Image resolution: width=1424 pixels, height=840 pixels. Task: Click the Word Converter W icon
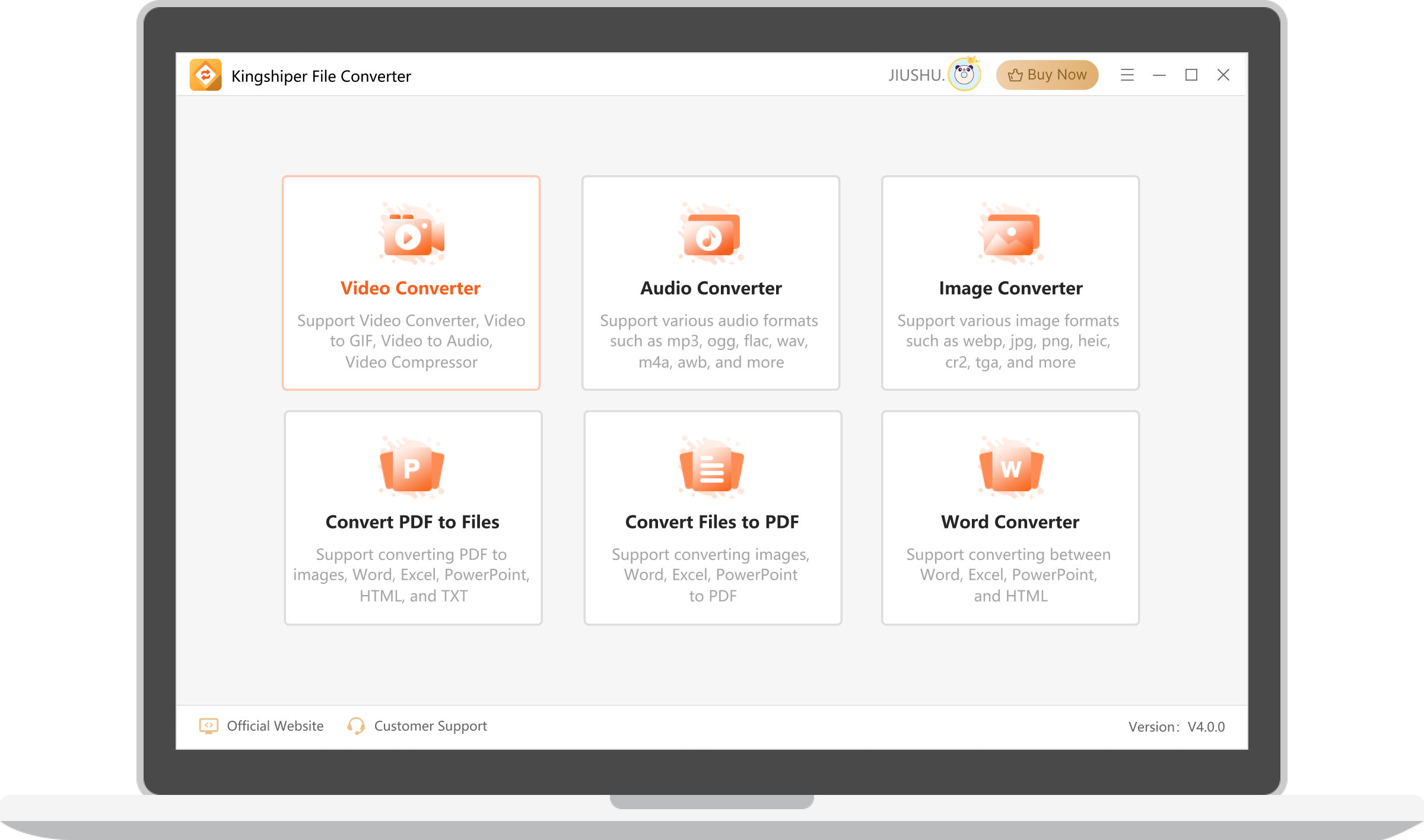coord(1011,467)
